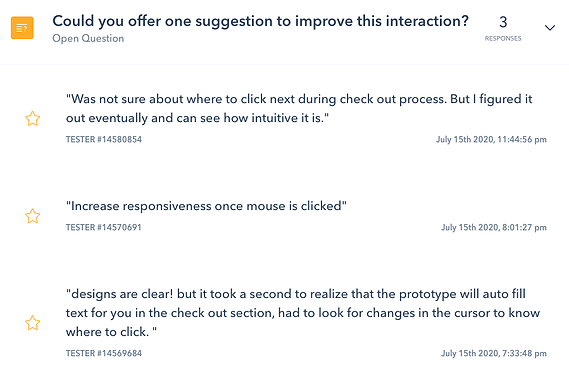
Task: Click the 'where to click.' ending line of last response
Action: tap(111, 332)
